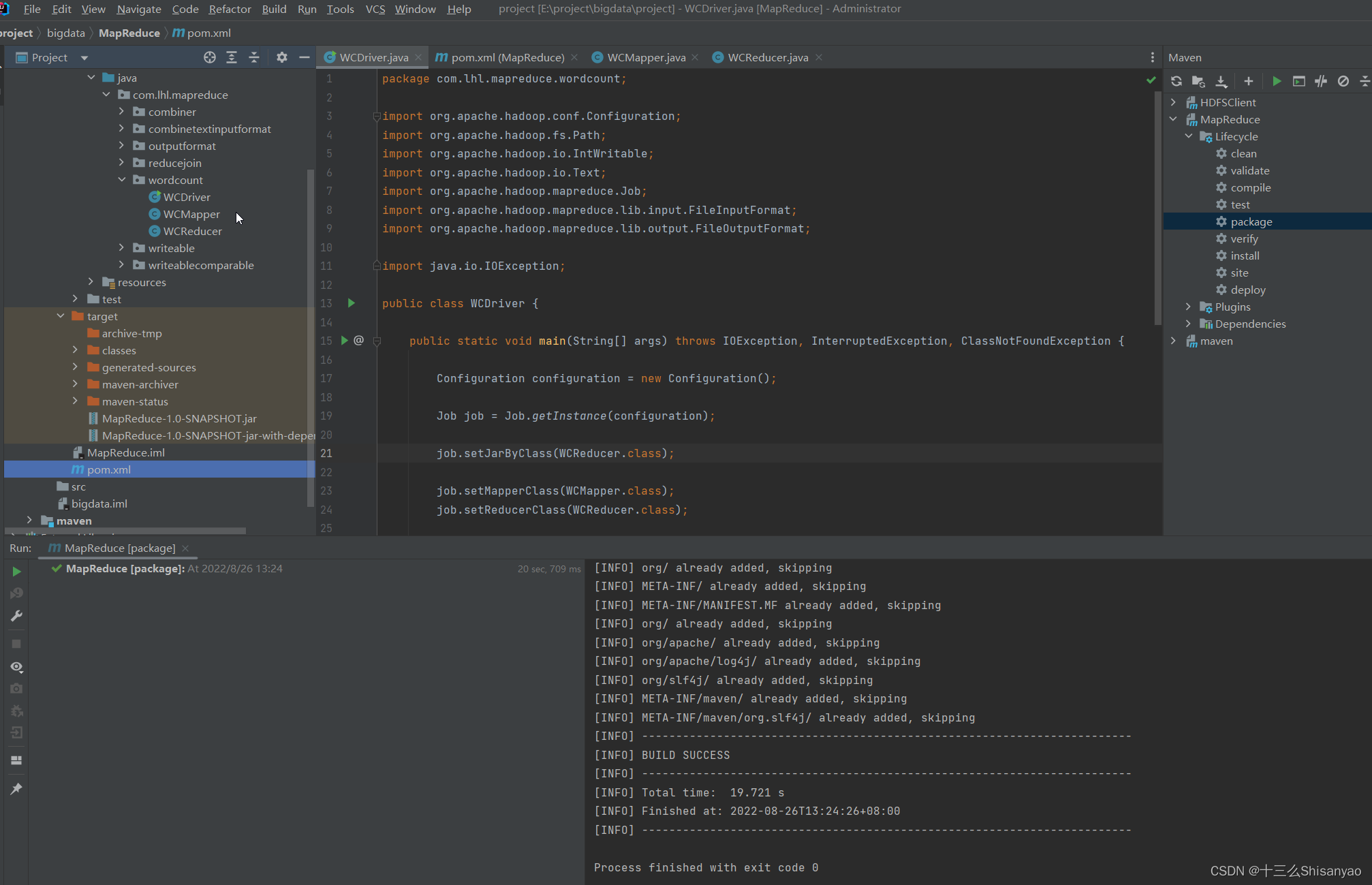The image size is (1372, 885).
Task: Toggle the eye icon in Run sidebar
Action: 16,666
